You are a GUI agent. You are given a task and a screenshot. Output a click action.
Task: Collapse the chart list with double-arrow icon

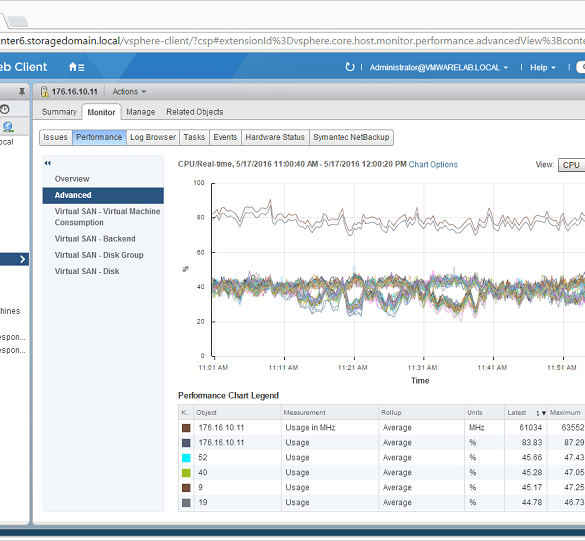47,163
